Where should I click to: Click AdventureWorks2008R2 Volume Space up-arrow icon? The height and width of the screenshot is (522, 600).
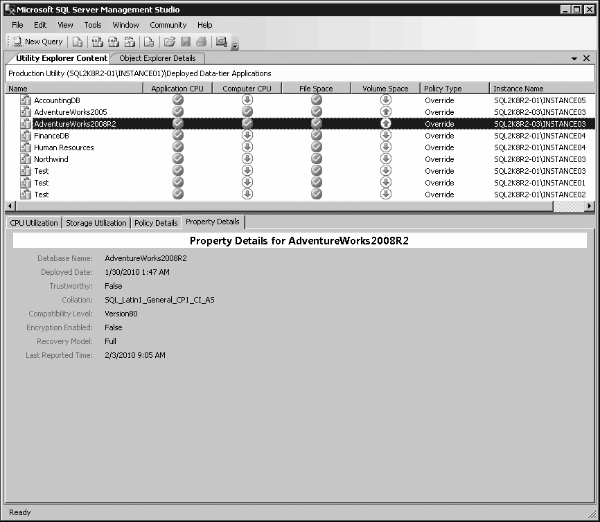(386, 124)
